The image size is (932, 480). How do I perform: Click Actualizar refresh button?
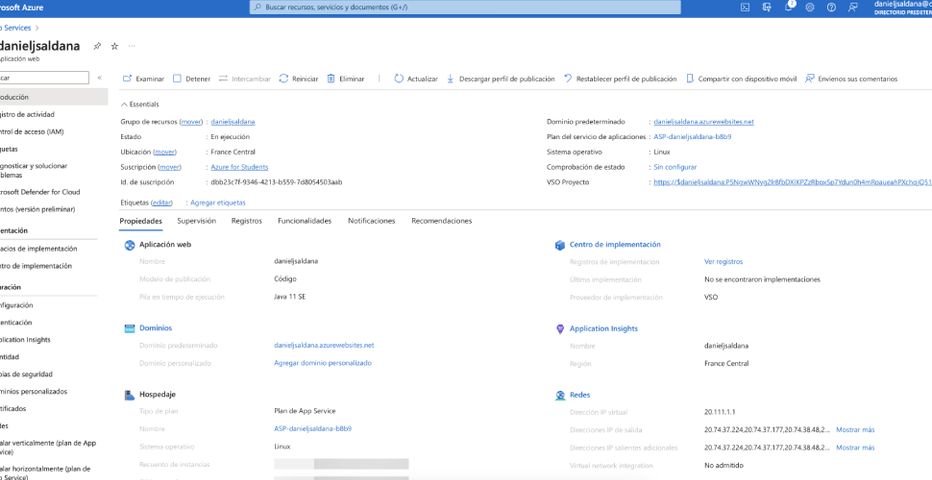416,79
